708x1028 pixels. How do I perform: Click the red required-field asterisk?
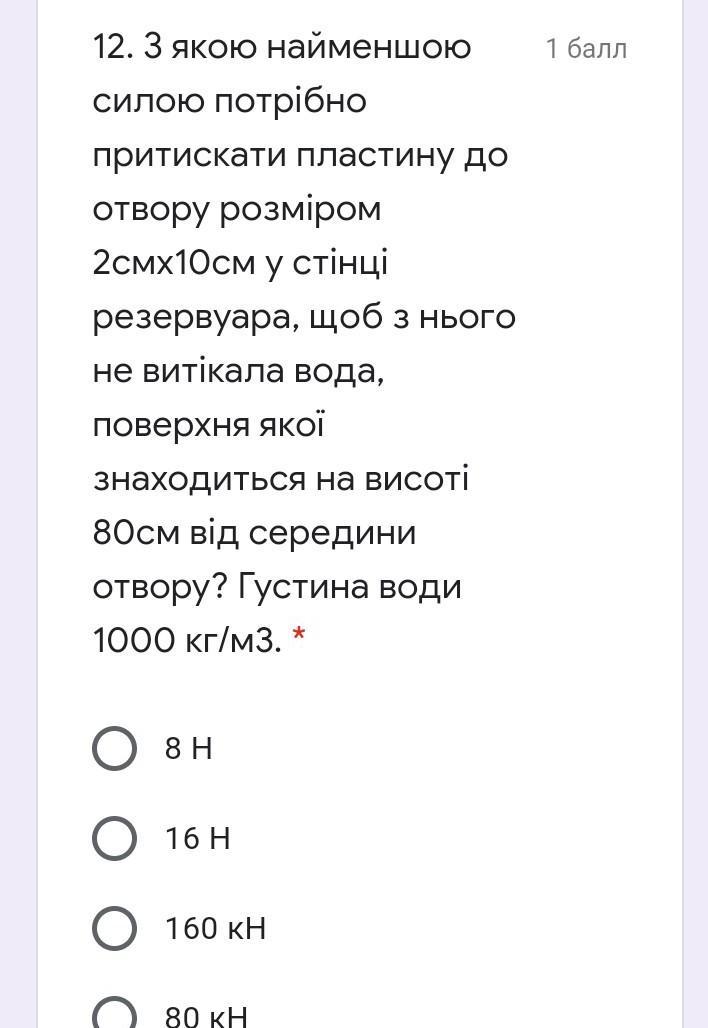click(x=299, y=635)
